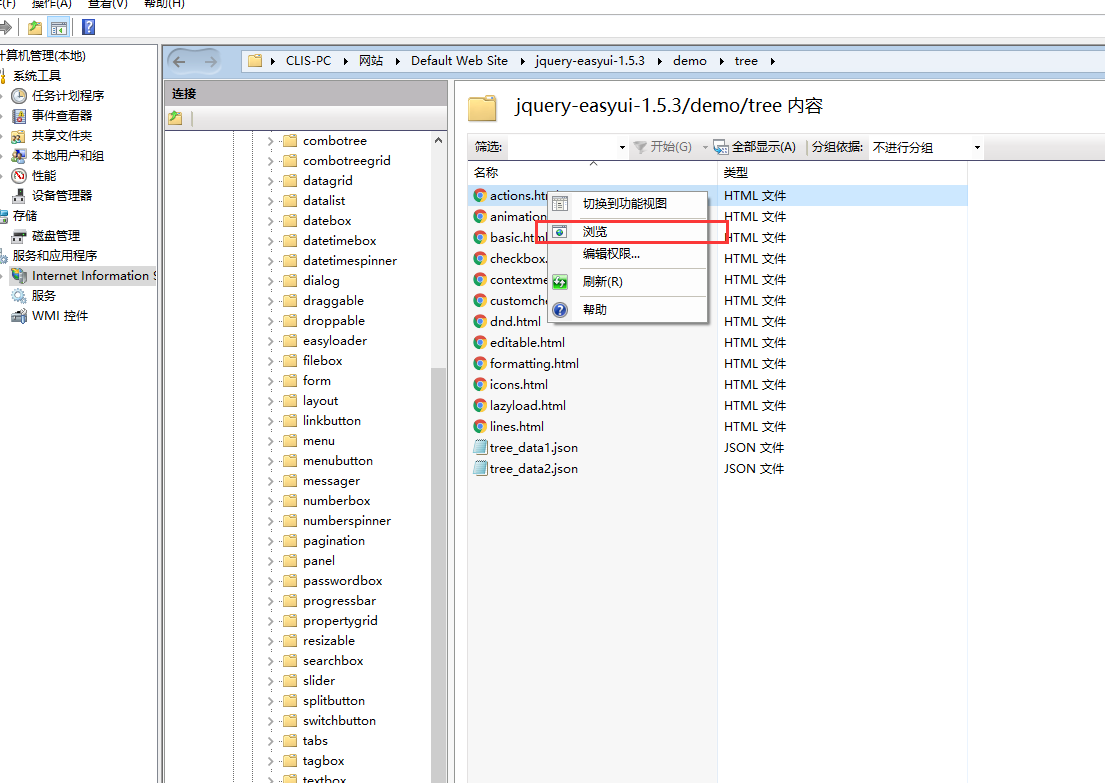Click the folder icon next to datagrid
Screen dimensions: 1105x783
point(290,181)
